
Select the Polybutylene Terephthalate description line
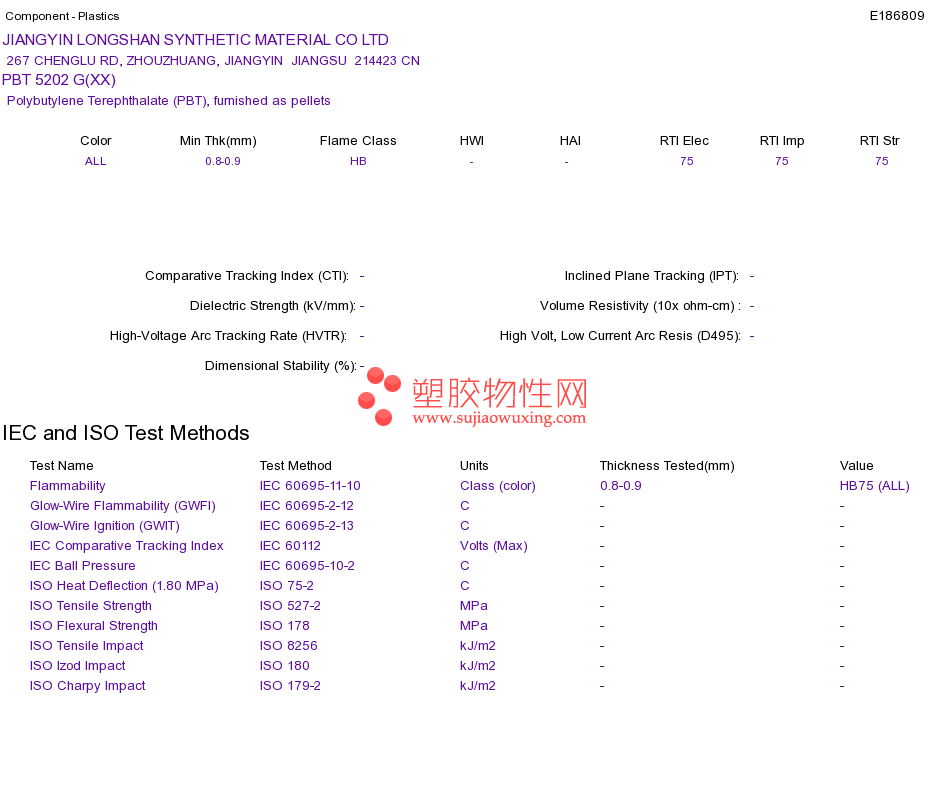(168, 101)
